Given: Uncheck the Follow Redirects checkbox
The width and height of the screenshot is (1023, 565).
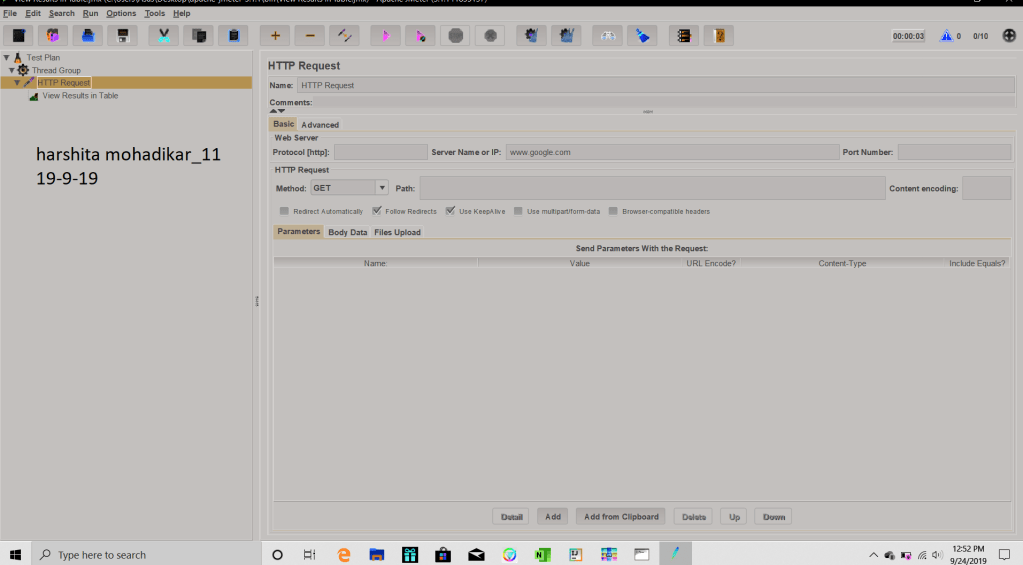Looking at the screenshot, I should tap(377, 211).
